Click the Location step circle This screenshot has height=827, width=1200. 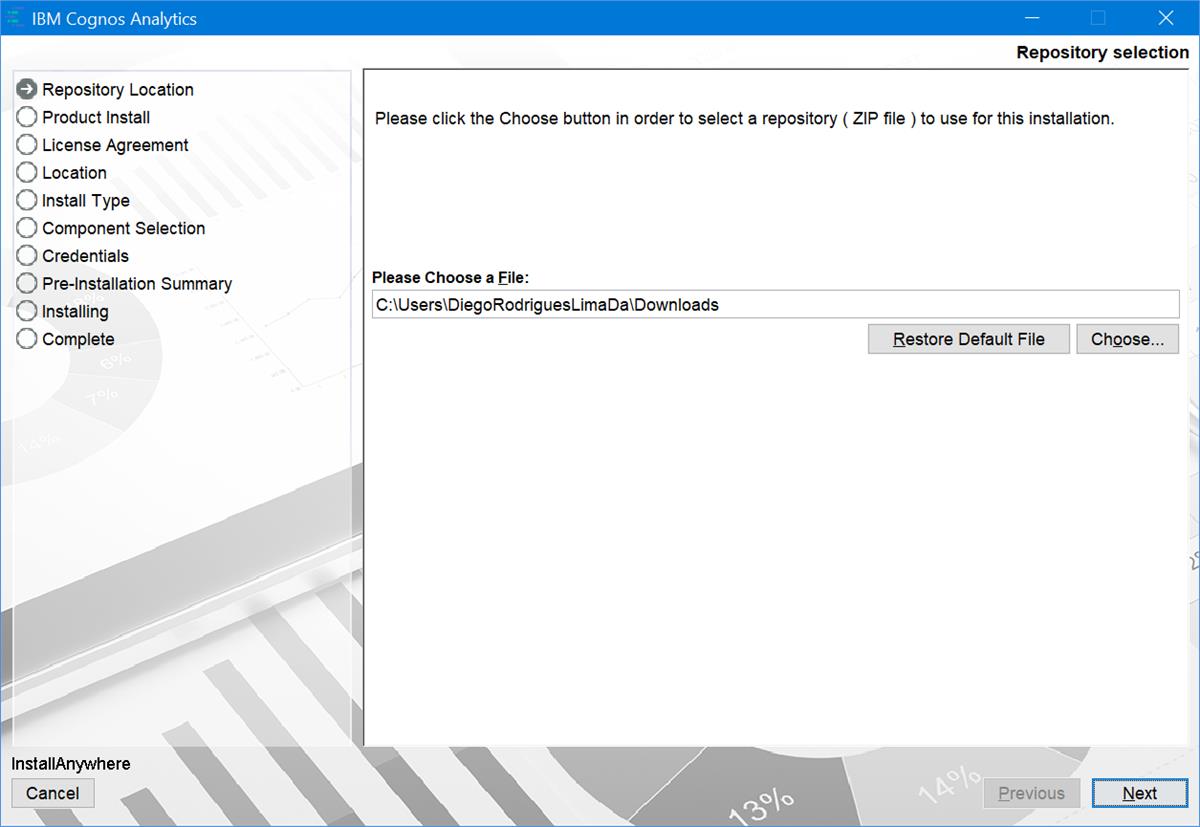[27, 172]
